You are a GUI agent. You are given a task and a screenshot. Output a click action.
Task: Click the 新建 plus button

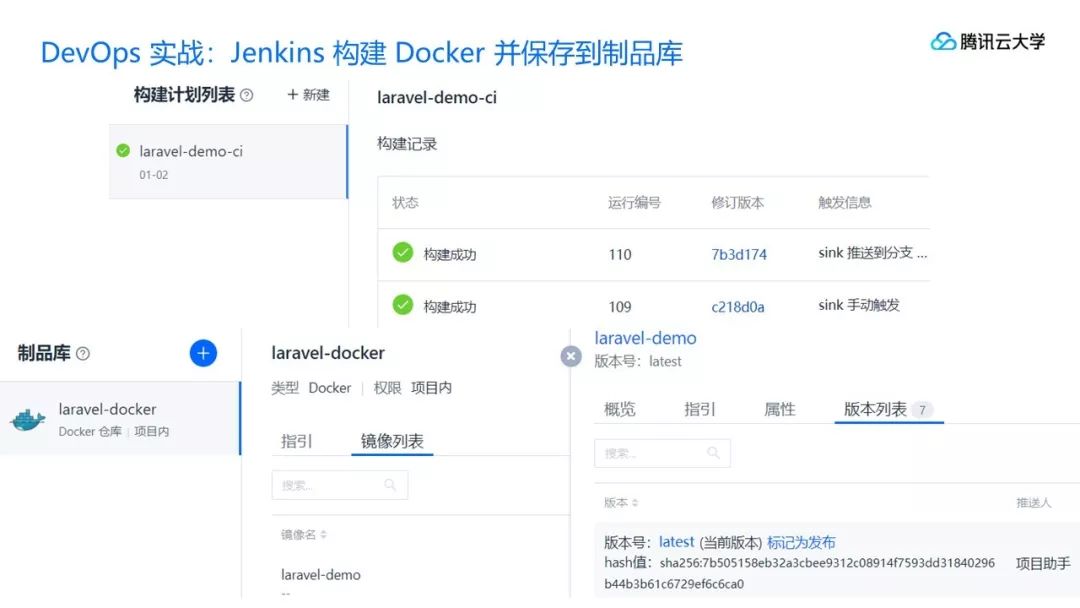pyautogui.click(x=308, y=95)
